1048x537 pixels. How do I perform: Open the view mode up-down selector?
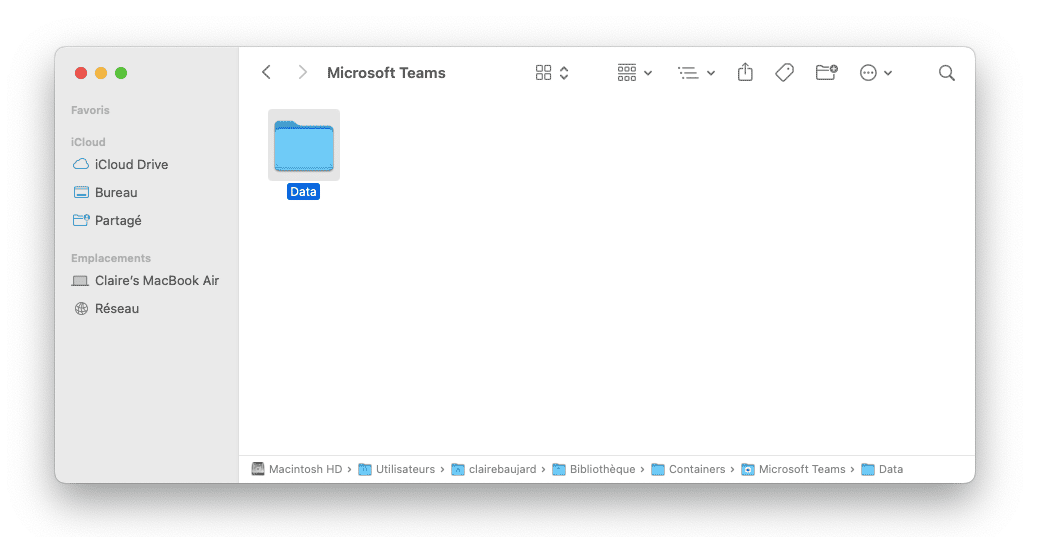point(564,73)
